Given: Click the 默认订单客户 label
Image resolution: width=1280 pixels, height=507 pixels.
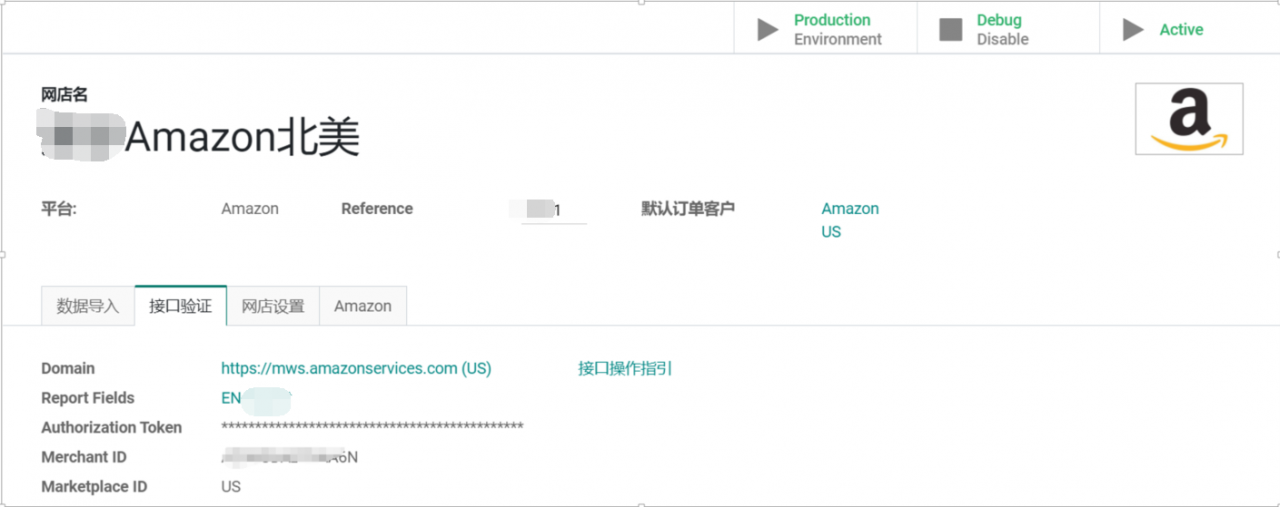Looking at the screenshot, I should [x=688, y=209].
